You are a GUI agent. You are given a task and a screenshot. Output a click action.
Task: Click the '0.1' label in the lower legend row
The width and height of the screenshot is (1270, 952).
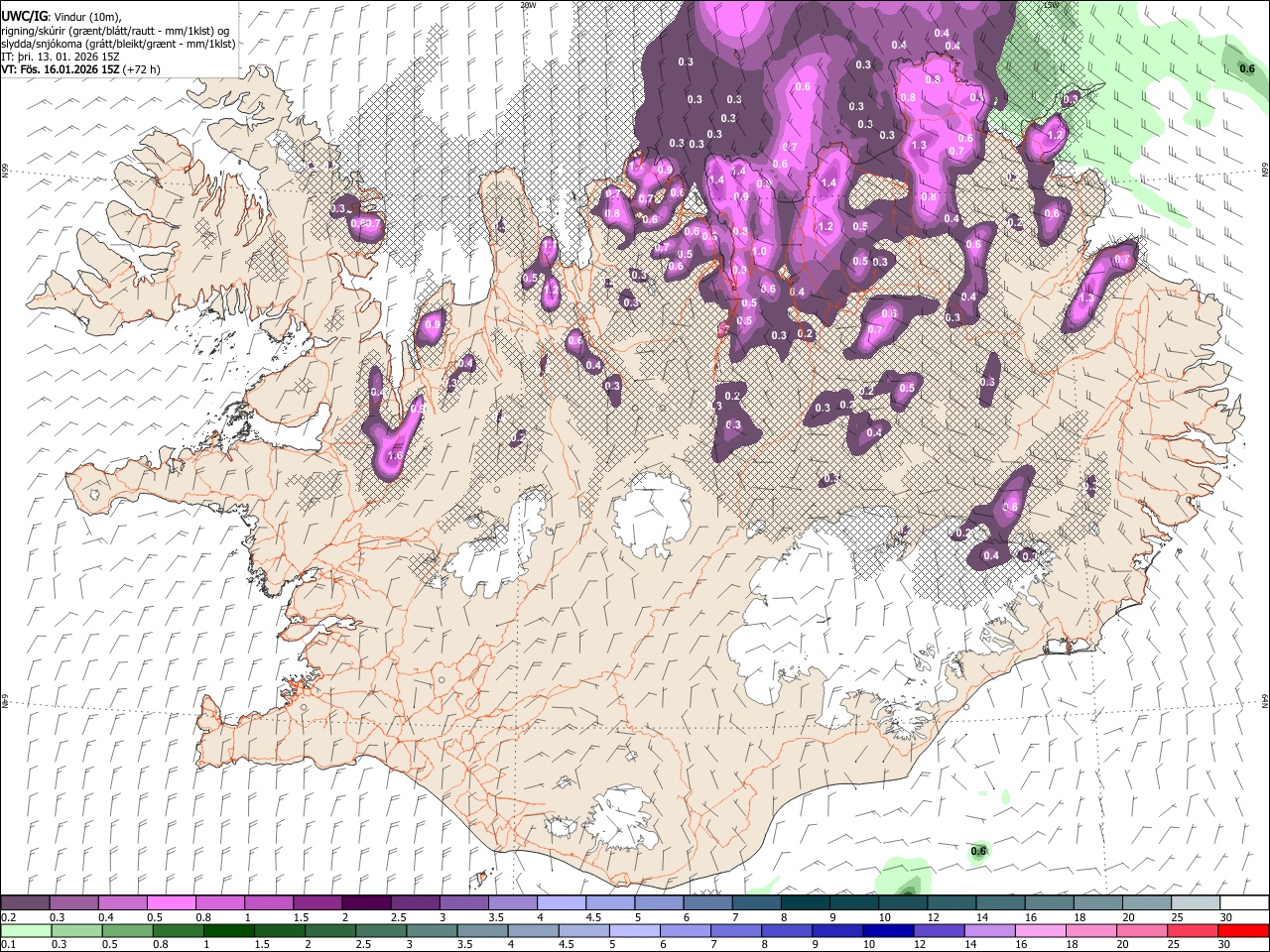coord(8,944)
